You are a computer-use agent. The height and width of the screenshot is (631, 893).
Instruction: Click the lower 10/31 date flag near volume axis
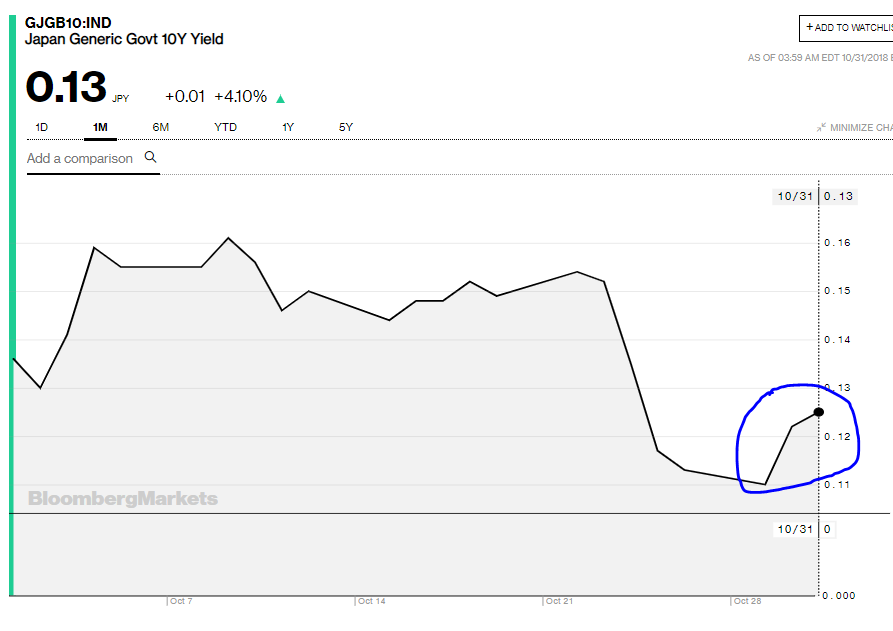795,529
